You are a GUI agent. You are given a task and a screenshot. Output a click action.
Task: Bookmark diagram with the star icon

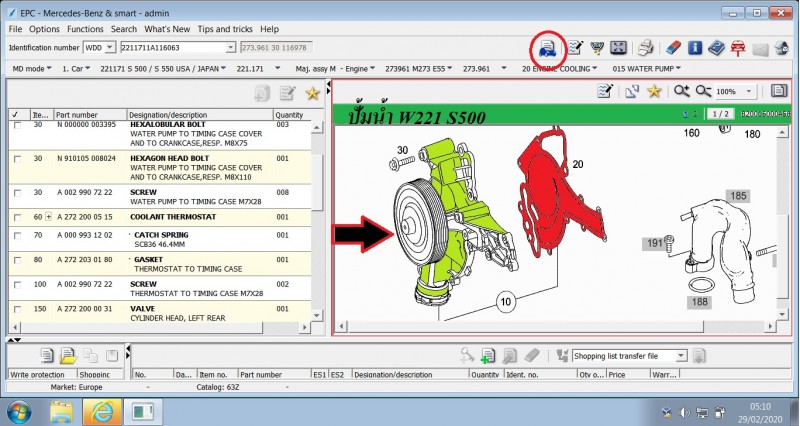(x=654, y=91)
